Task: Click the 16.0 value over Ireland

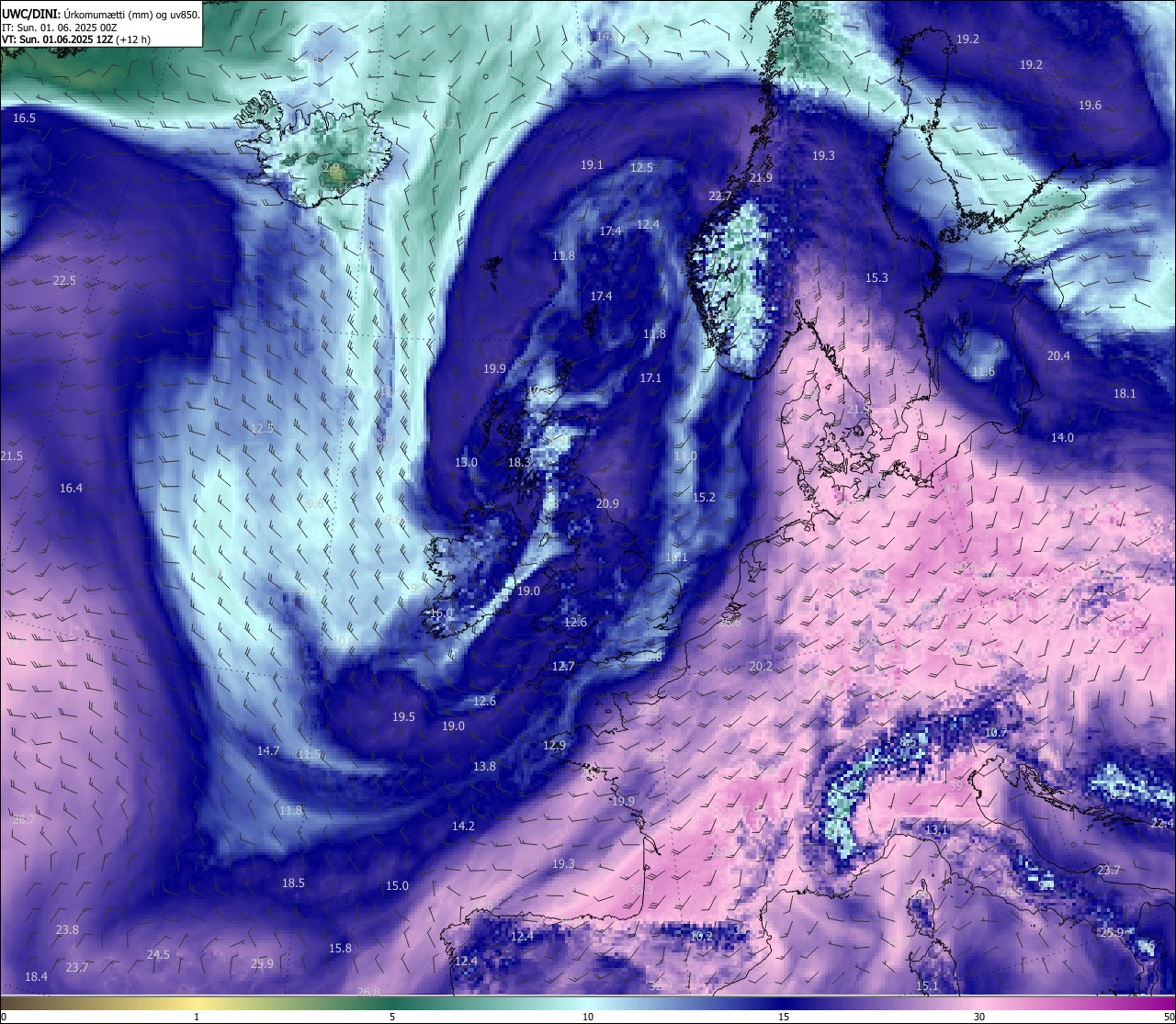Action: pyautogui.click(x=442, y=613)
